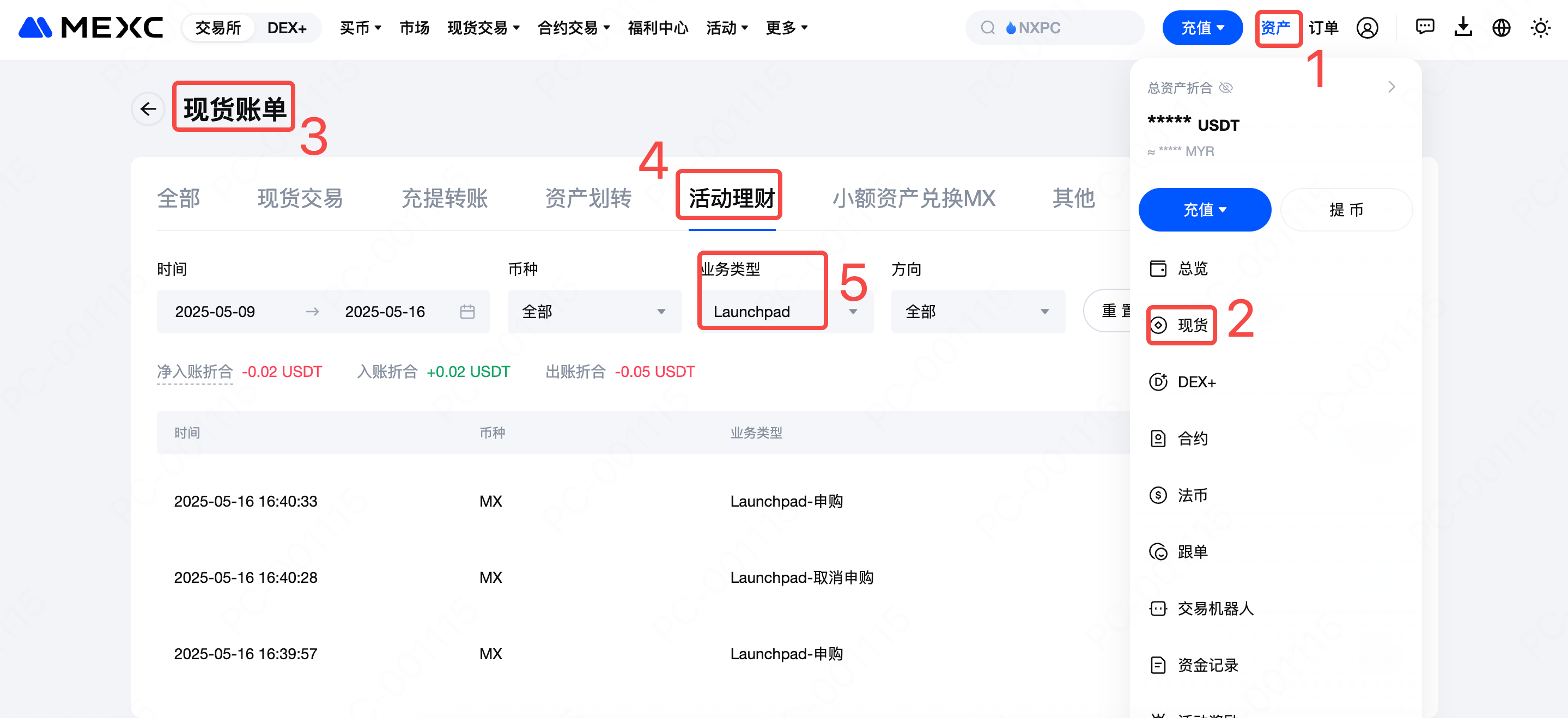Click the MEXC logo
The height and width of the screenshot is (718, 1568).
(x=90, y=27)
